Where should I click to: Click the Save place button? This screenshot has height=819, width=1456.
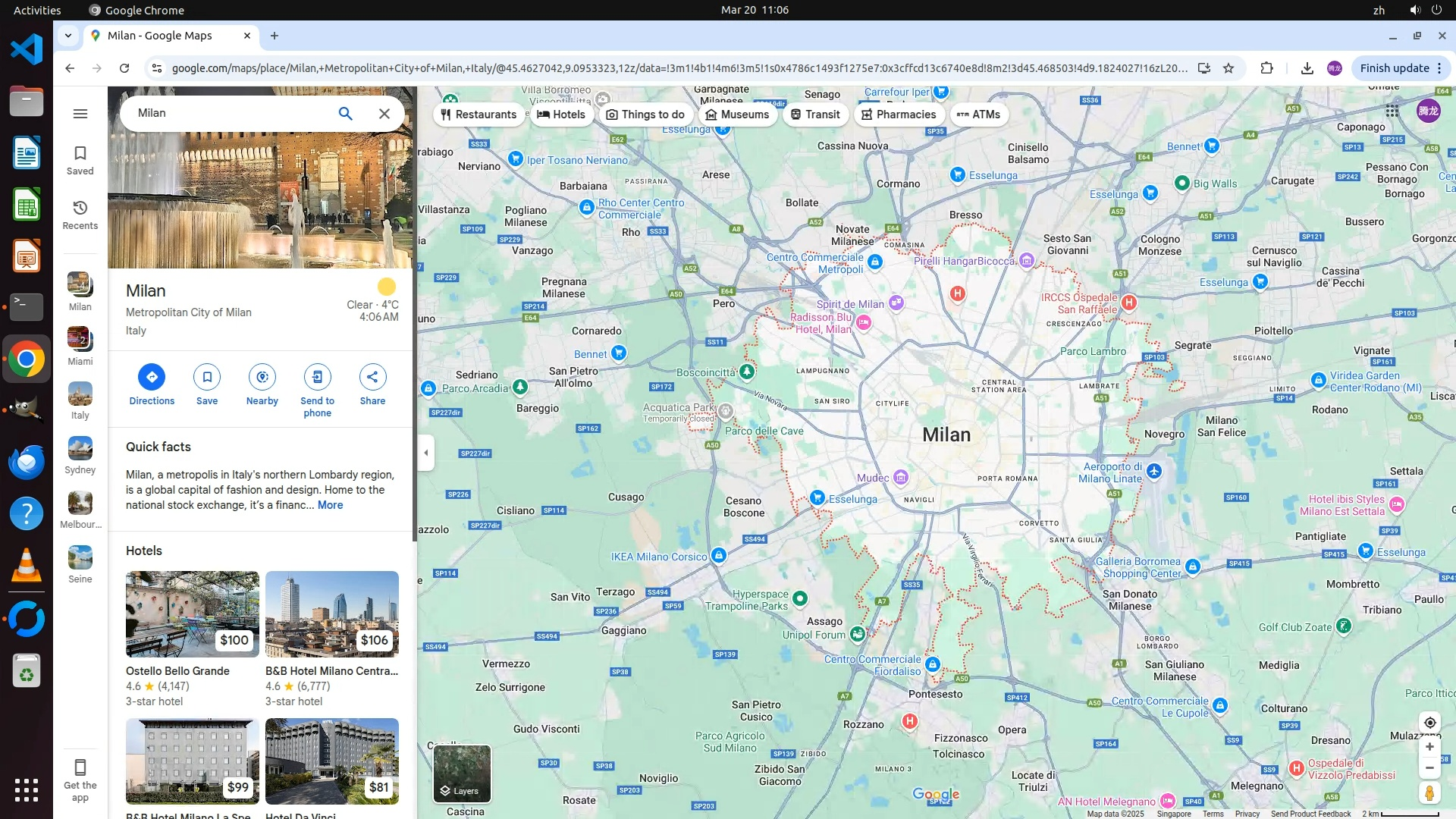coord(207,377)
